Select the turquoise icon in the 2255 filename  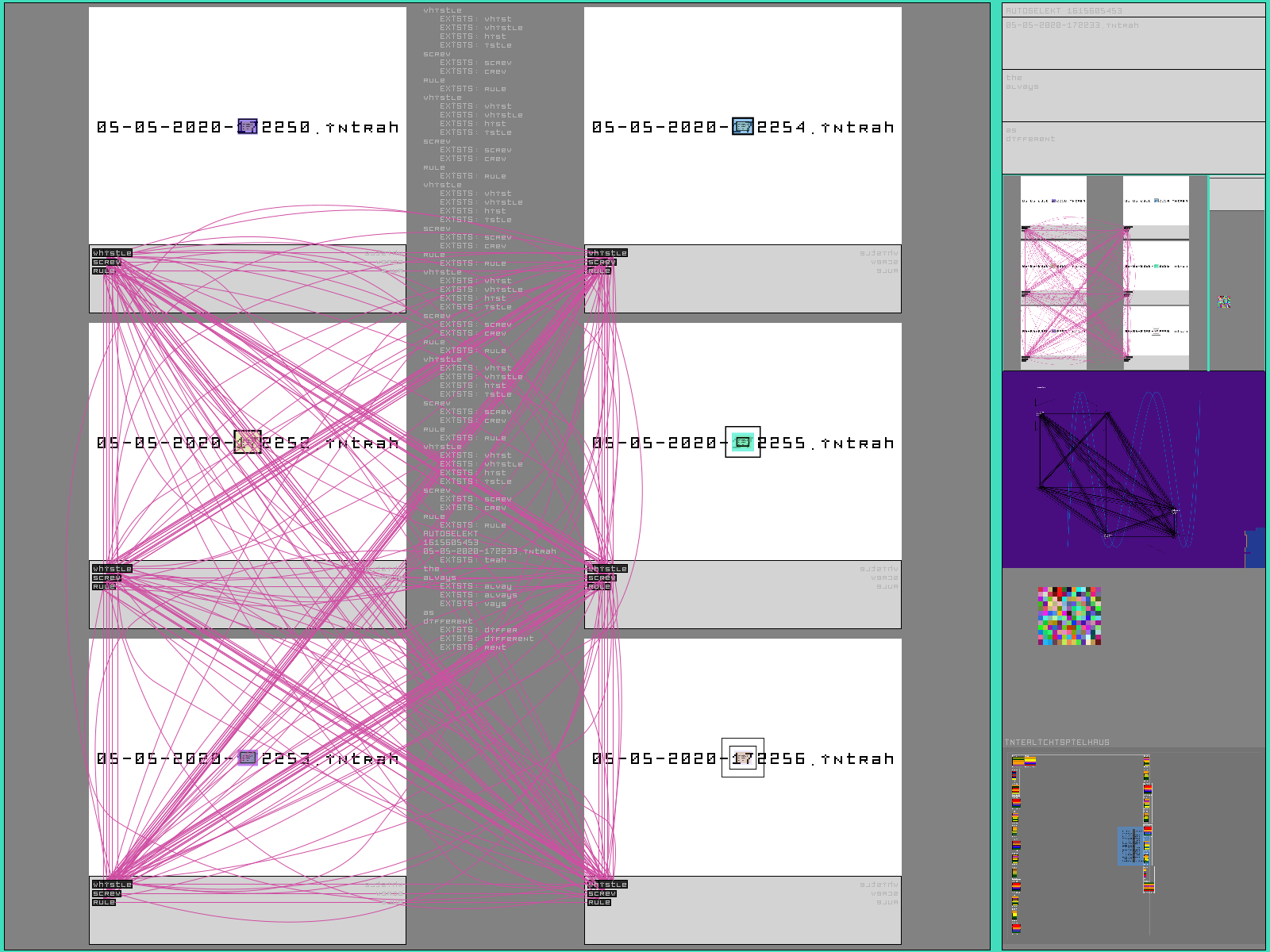(743, 443)
